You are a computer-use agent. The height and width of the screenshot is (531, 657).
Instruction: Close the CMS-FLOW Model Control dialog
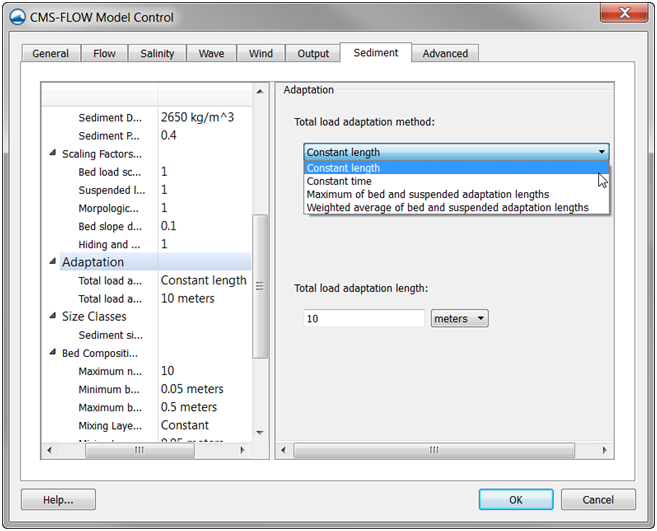624,13
